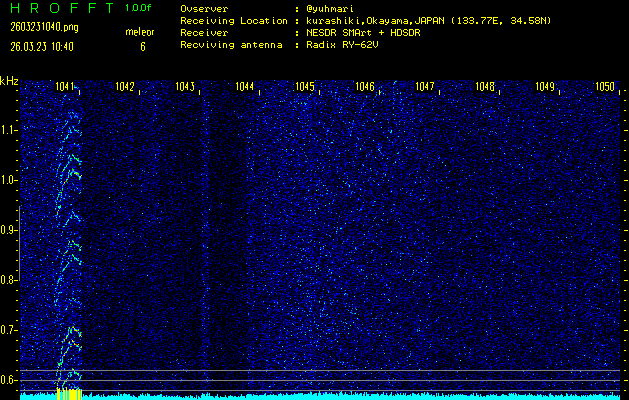The image size is (629, 400).
Task: Click the location kurashiki,Okayama,JAPAN text
Action: (375, 21)
